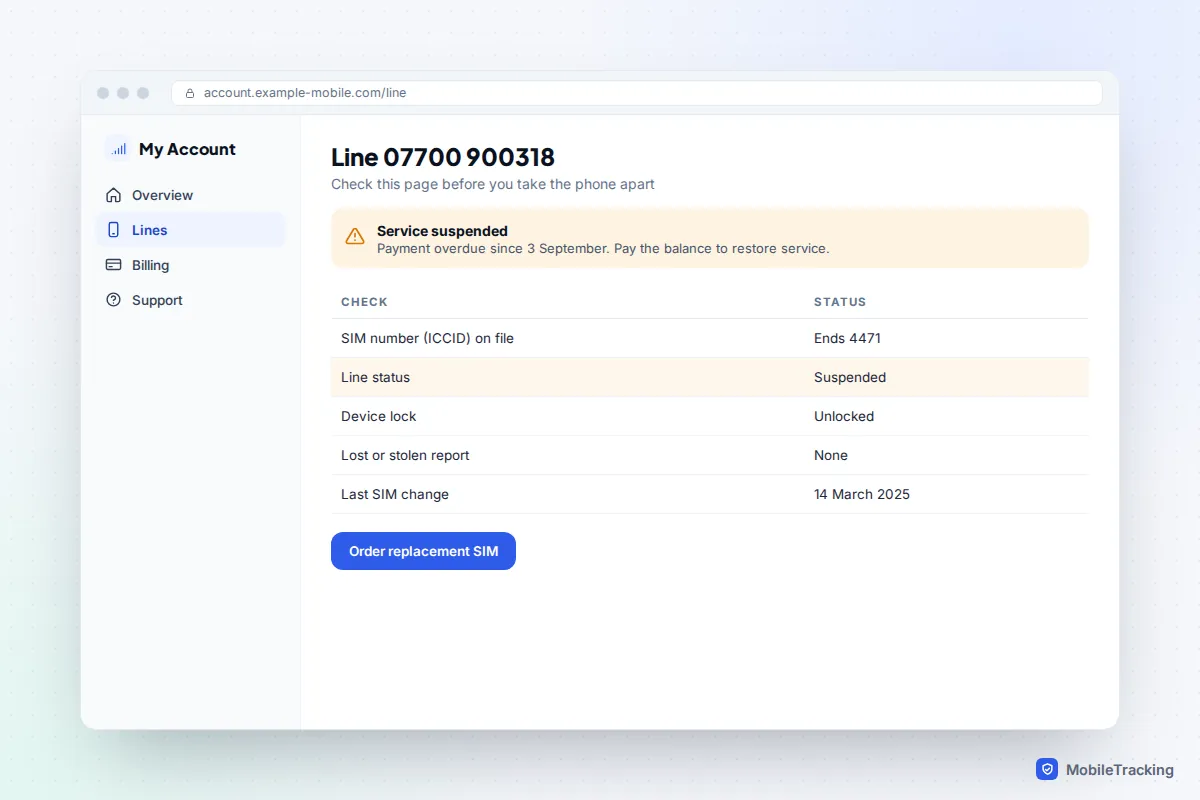Click the Suspended status value
Viewport: 1200px width, 800px height.
coord(850,377)
